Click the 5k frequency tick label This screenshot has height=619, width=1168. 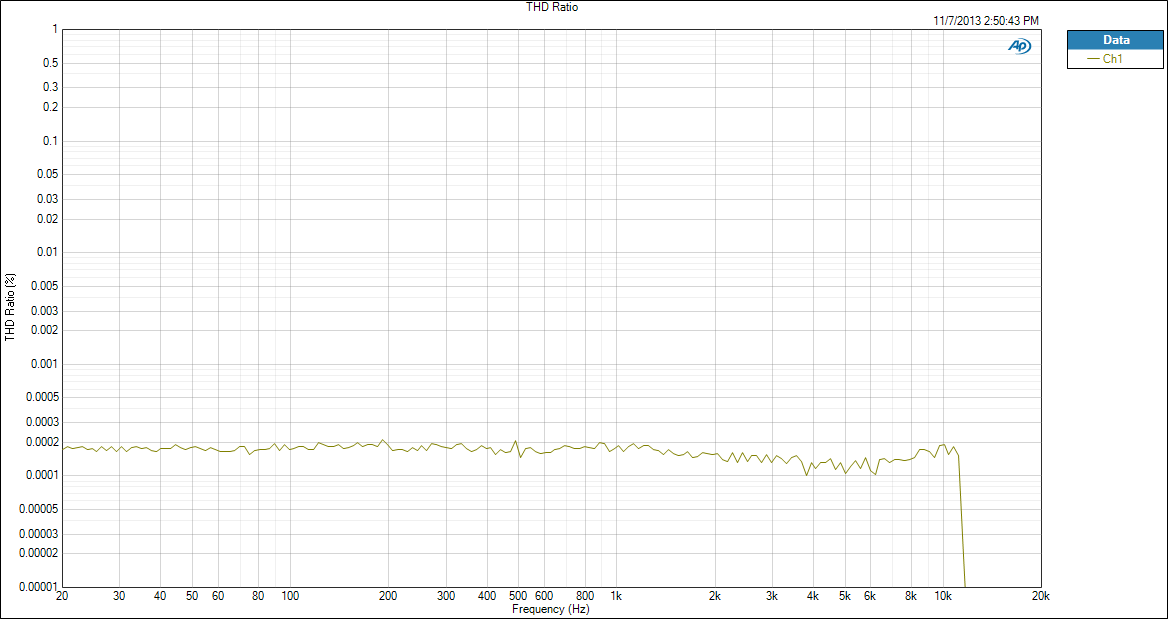point(845,597)
